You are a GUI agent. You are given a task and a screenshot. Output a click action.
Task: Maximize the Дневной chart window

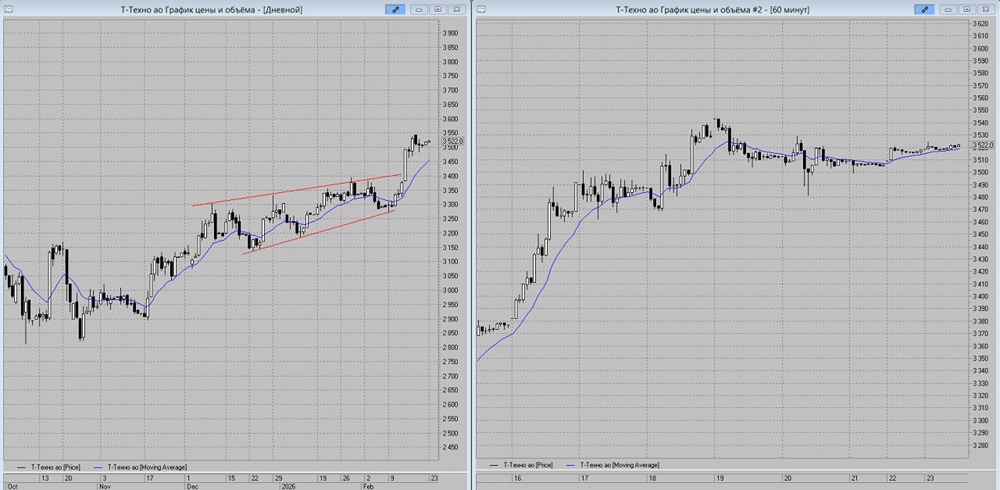coord(438,9)
